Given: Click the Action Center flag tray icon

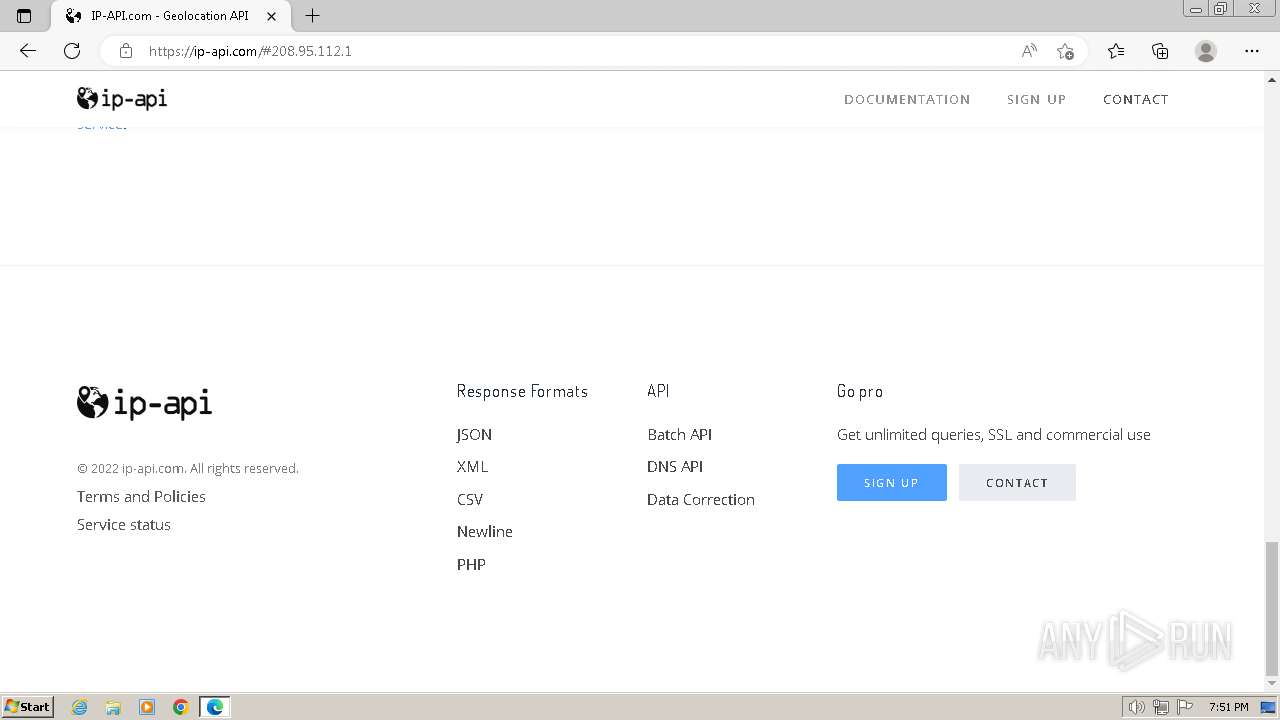Looking at the screenshot, I should pyautogui.click(x=1185, y=707).
